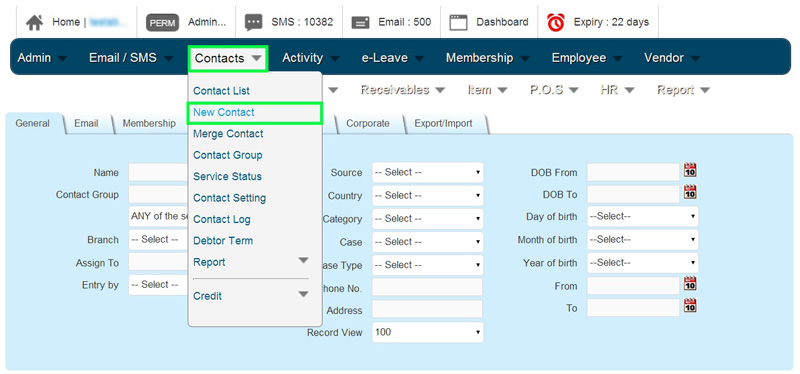Click the DOB To input field
The height and width of the screenshot is (374, 800).
click(x=633, y=194)
